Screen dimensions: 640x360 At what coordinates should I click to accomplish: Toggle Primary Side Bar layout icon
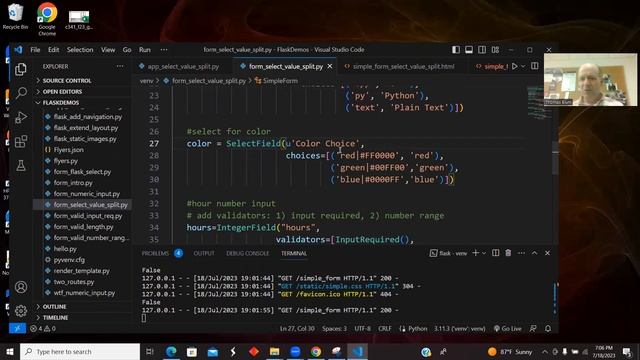pyautogui.click(x=456, y=50)
